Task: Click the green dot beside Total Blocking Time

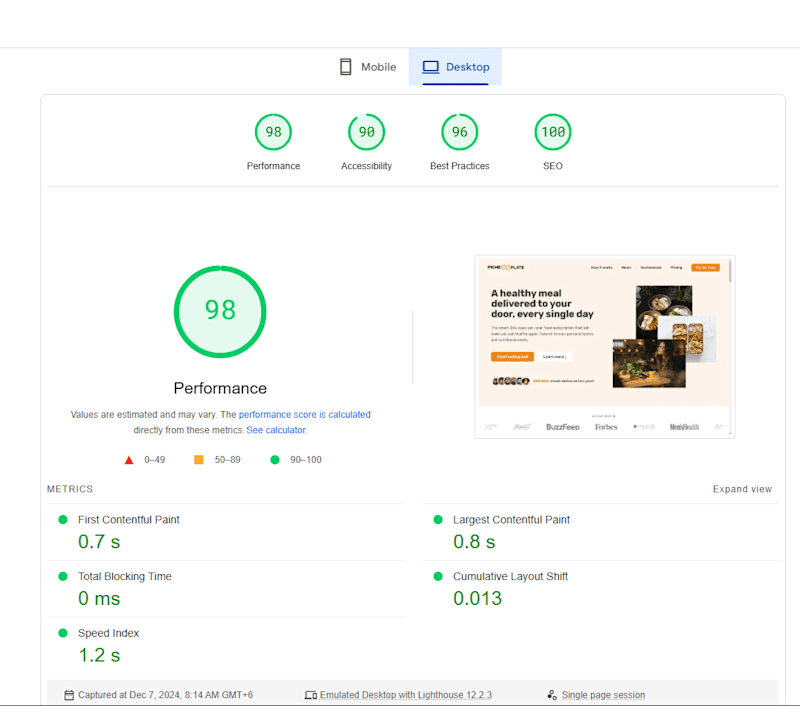Action: click(x=63, y=576)
